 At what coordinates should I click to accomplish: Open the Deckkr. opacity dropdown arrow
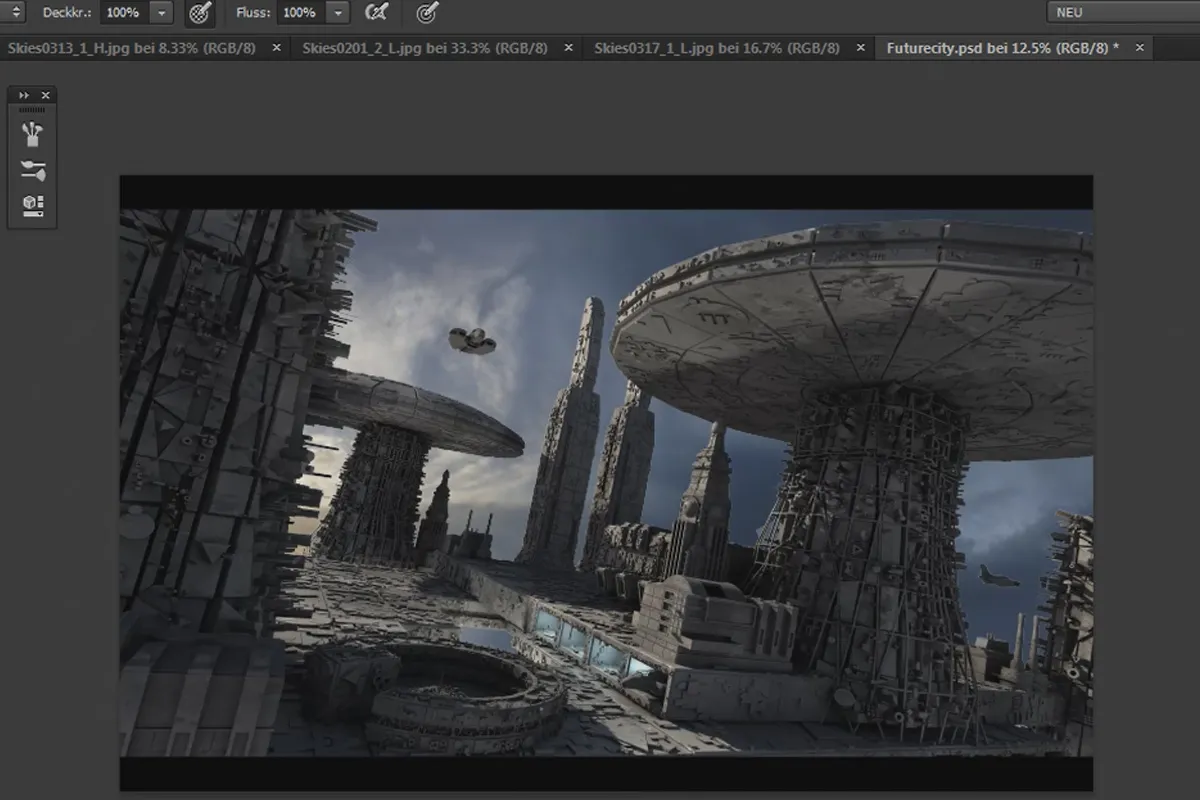pyautogui.click(x=161, y=13)
